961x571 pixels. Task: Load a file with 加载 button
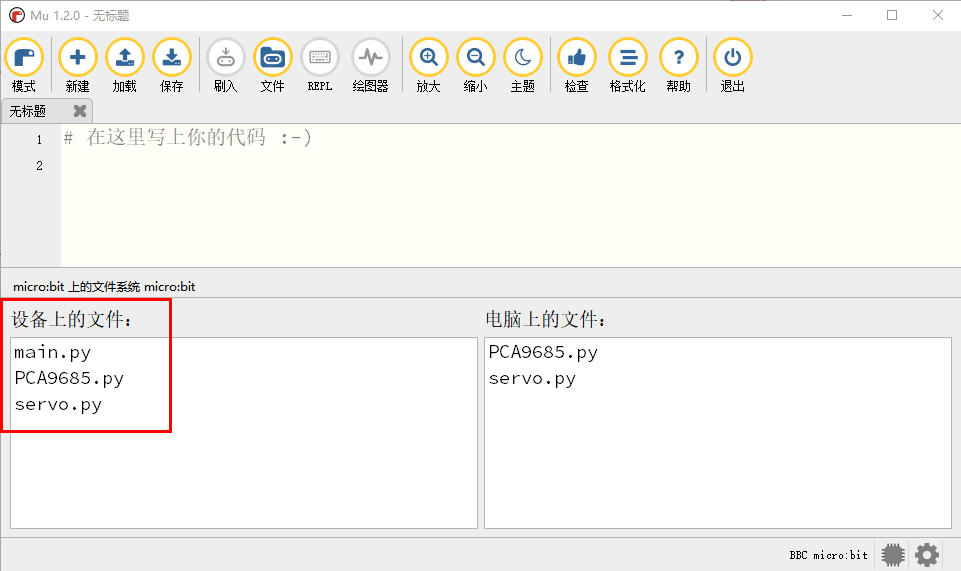[124, 65]
